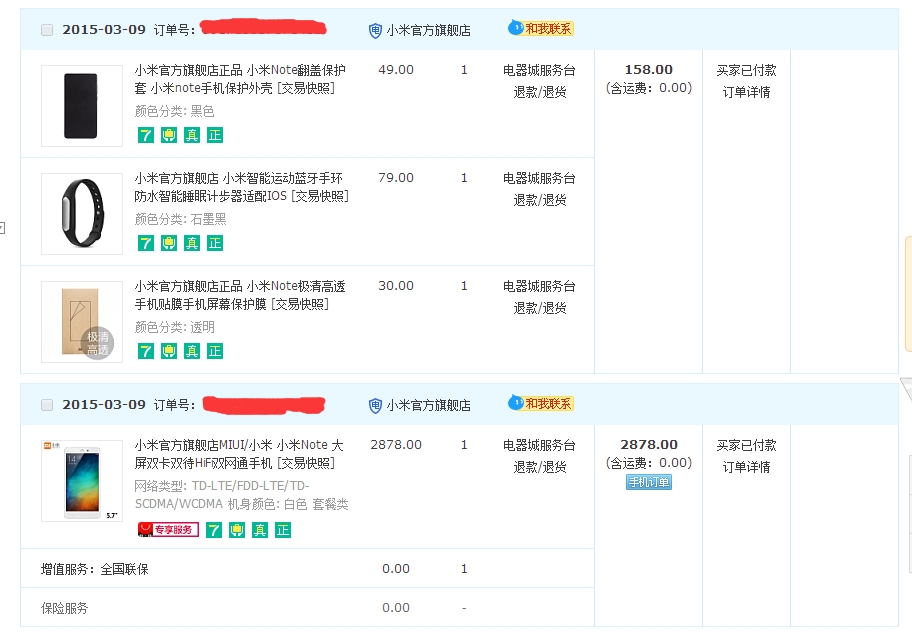Click consumer protection bag icon on Mi Band row
912x636 pixels.
[x=170, y=242]
